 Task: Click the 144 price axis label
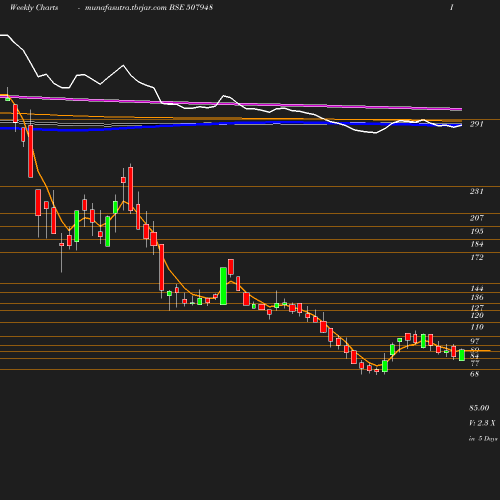(477, 288)
